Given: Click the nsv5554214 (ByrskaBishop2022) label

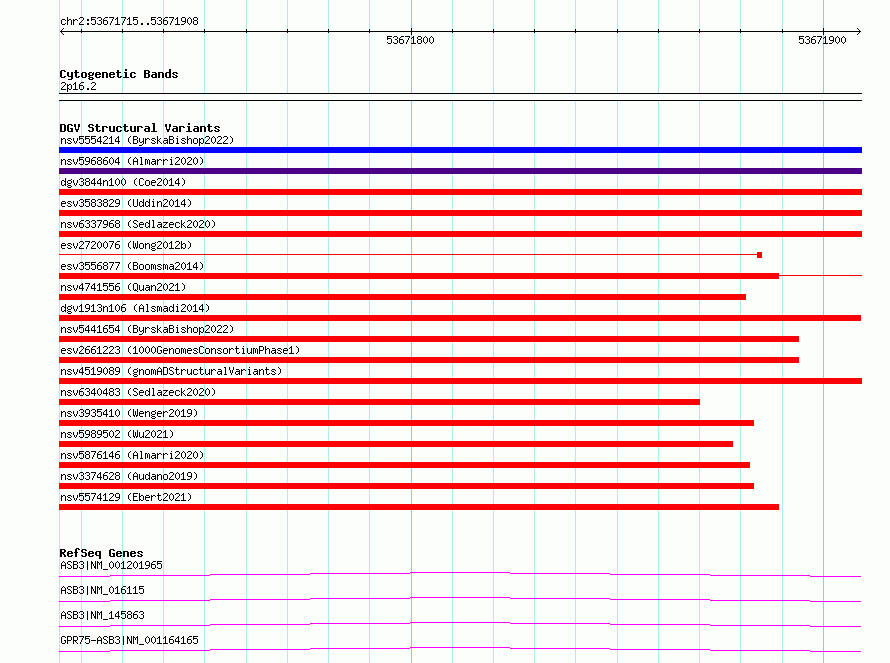Looking at the screenshot, I should [x=147, y=140].
